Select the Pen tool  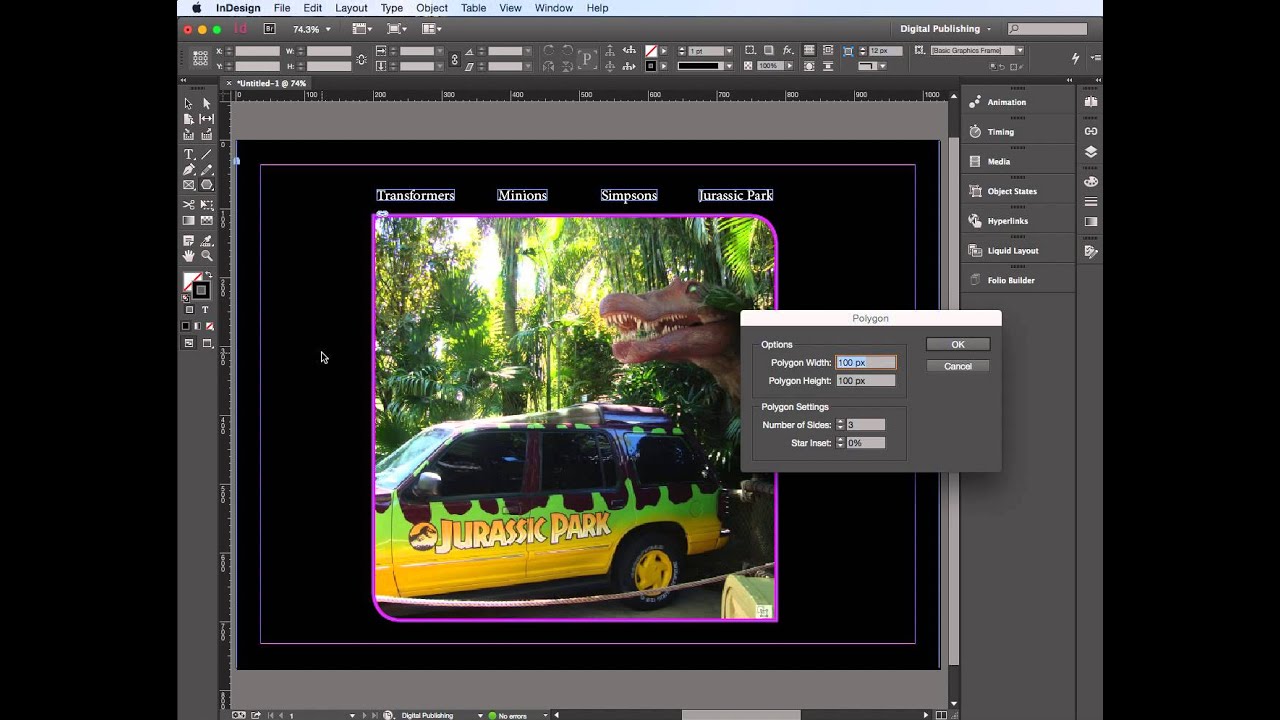tap(188, 170)
